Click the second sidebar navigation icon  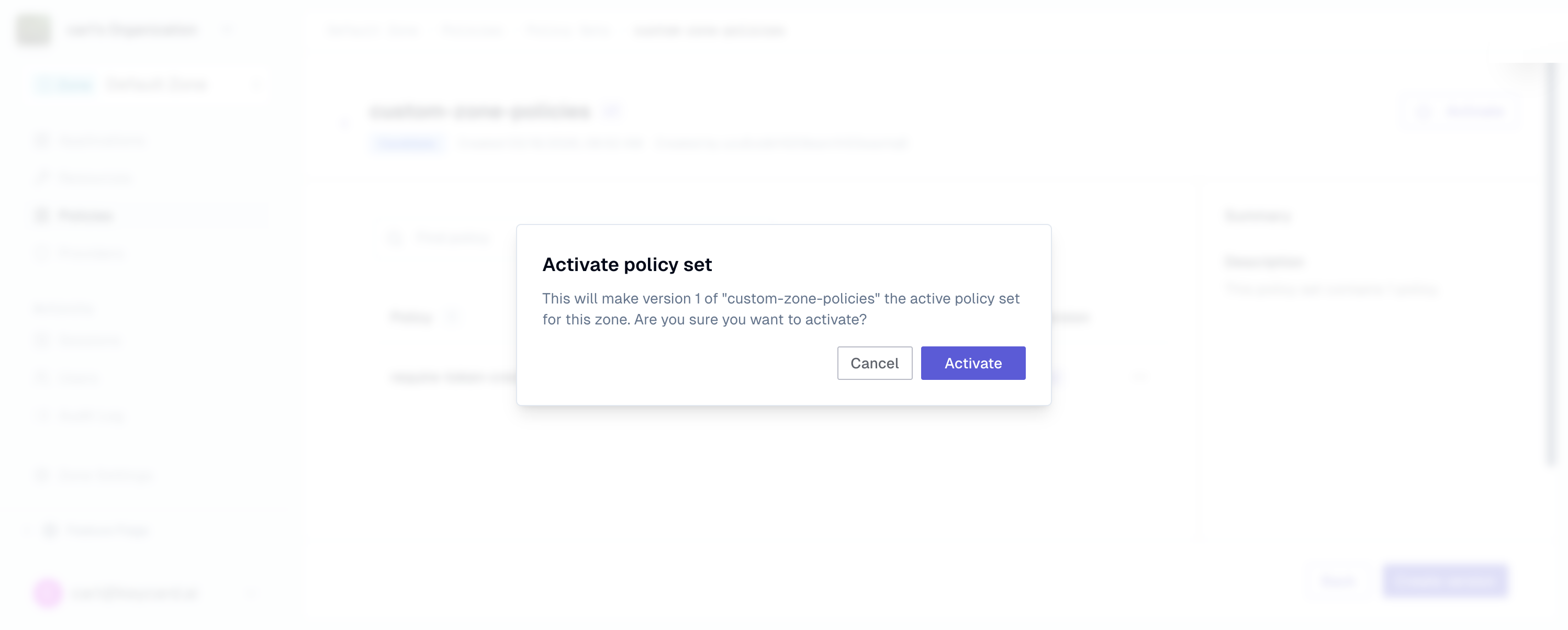(41, 177)
